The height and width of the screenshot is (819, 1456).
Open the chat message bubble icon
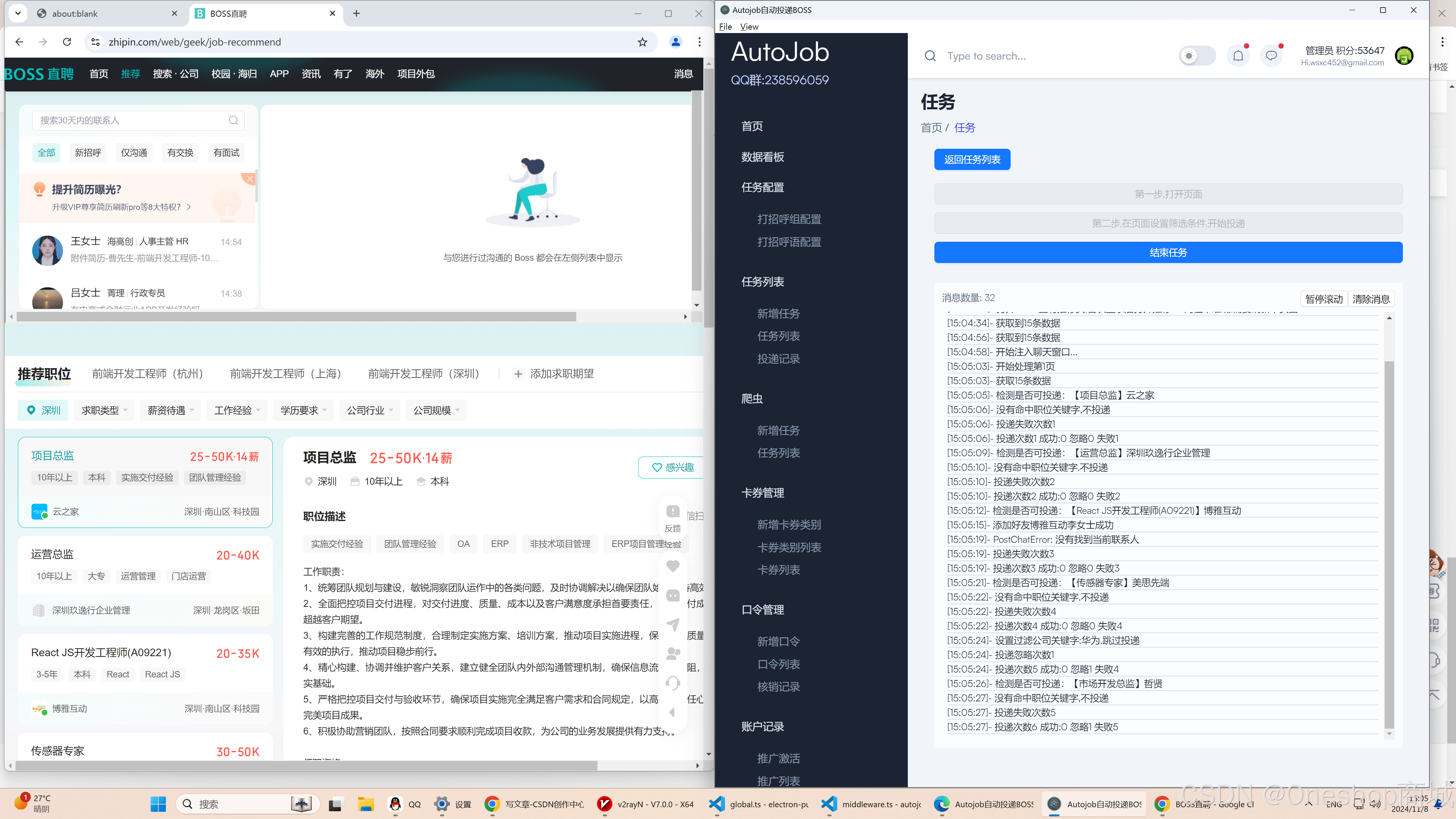click(1271, 56)
